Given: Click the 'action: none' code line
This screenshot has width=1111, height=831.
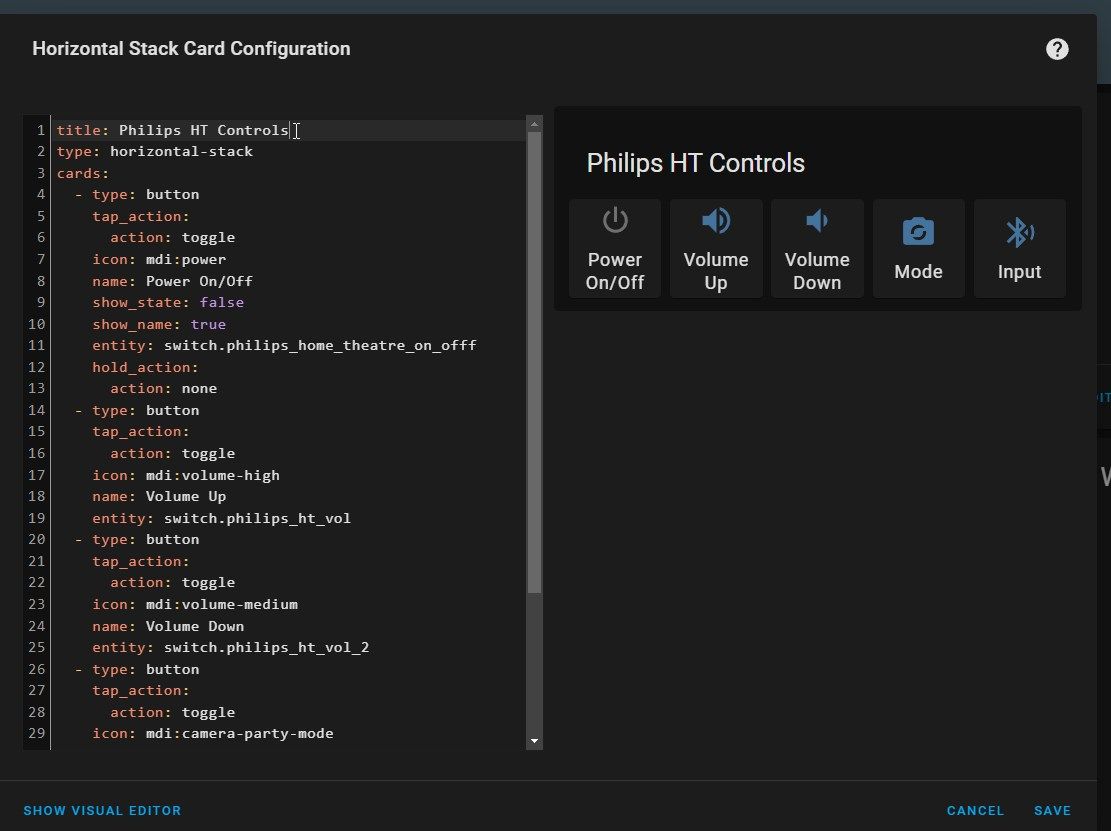Looking at the screenshot, I should tap(164, 389).
